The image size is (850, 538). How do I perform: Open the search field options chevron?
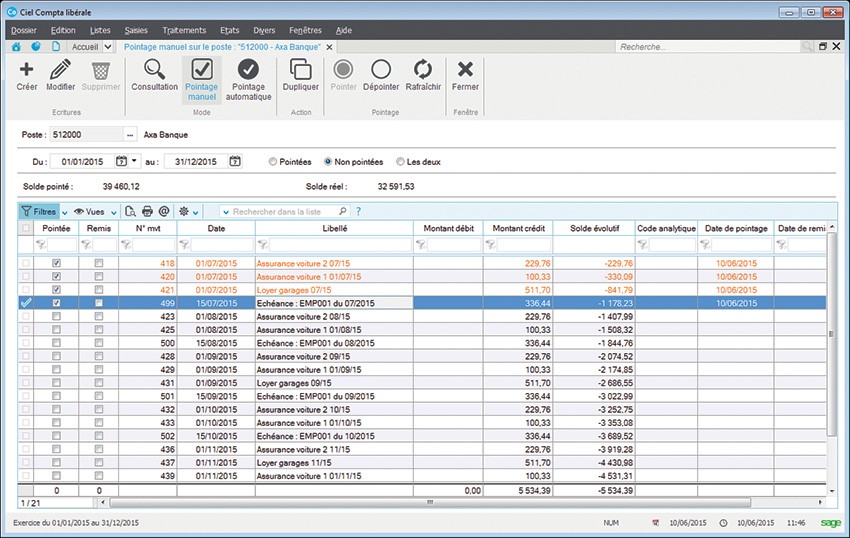click(x=227, y=212)
